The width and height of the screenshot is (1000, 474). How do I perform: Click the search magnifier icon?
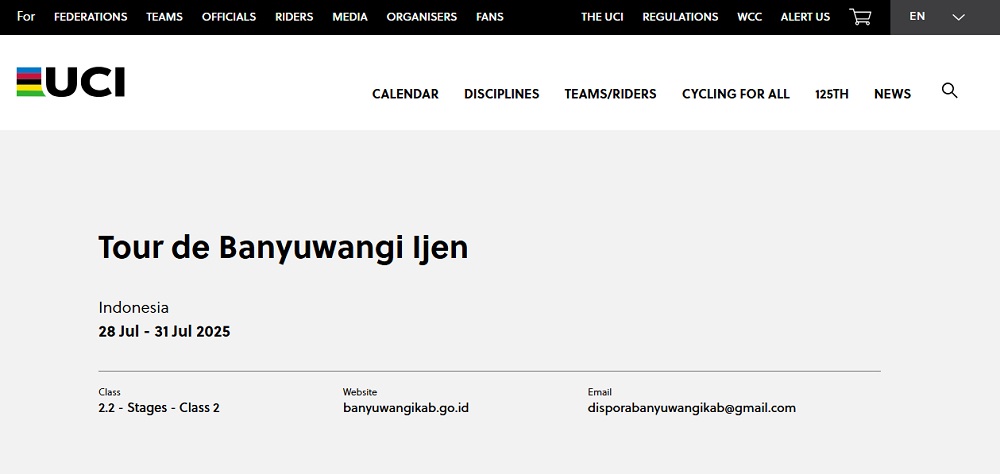tap(950, 91)
